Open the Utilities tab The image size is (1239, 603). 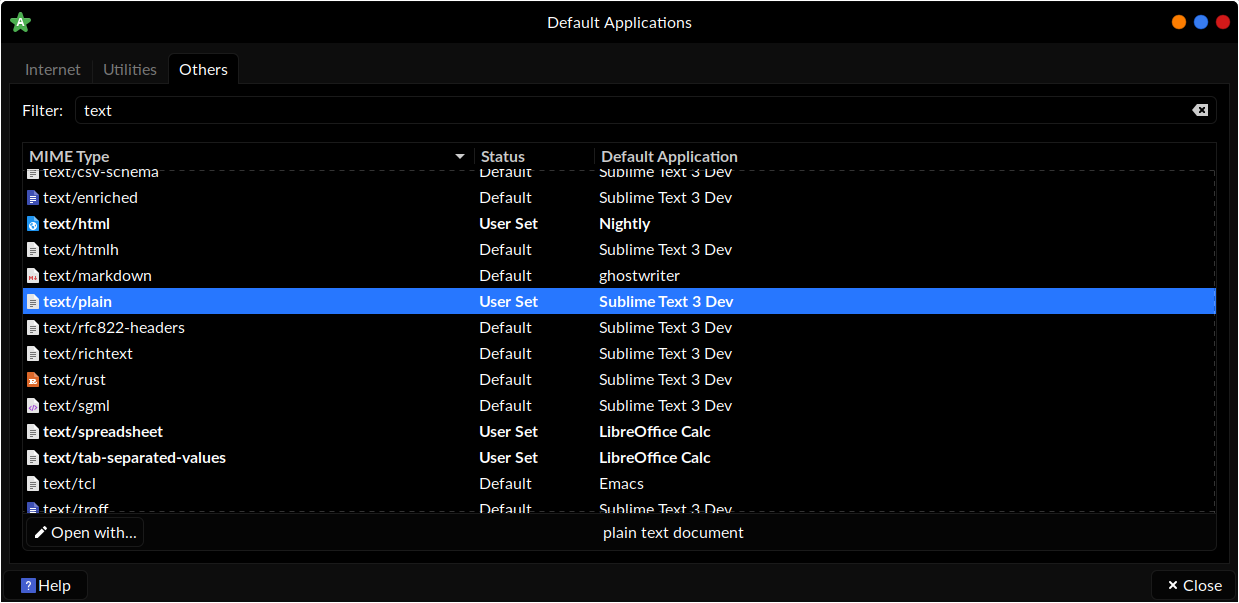pyautogui.click(x=130, y=69)
